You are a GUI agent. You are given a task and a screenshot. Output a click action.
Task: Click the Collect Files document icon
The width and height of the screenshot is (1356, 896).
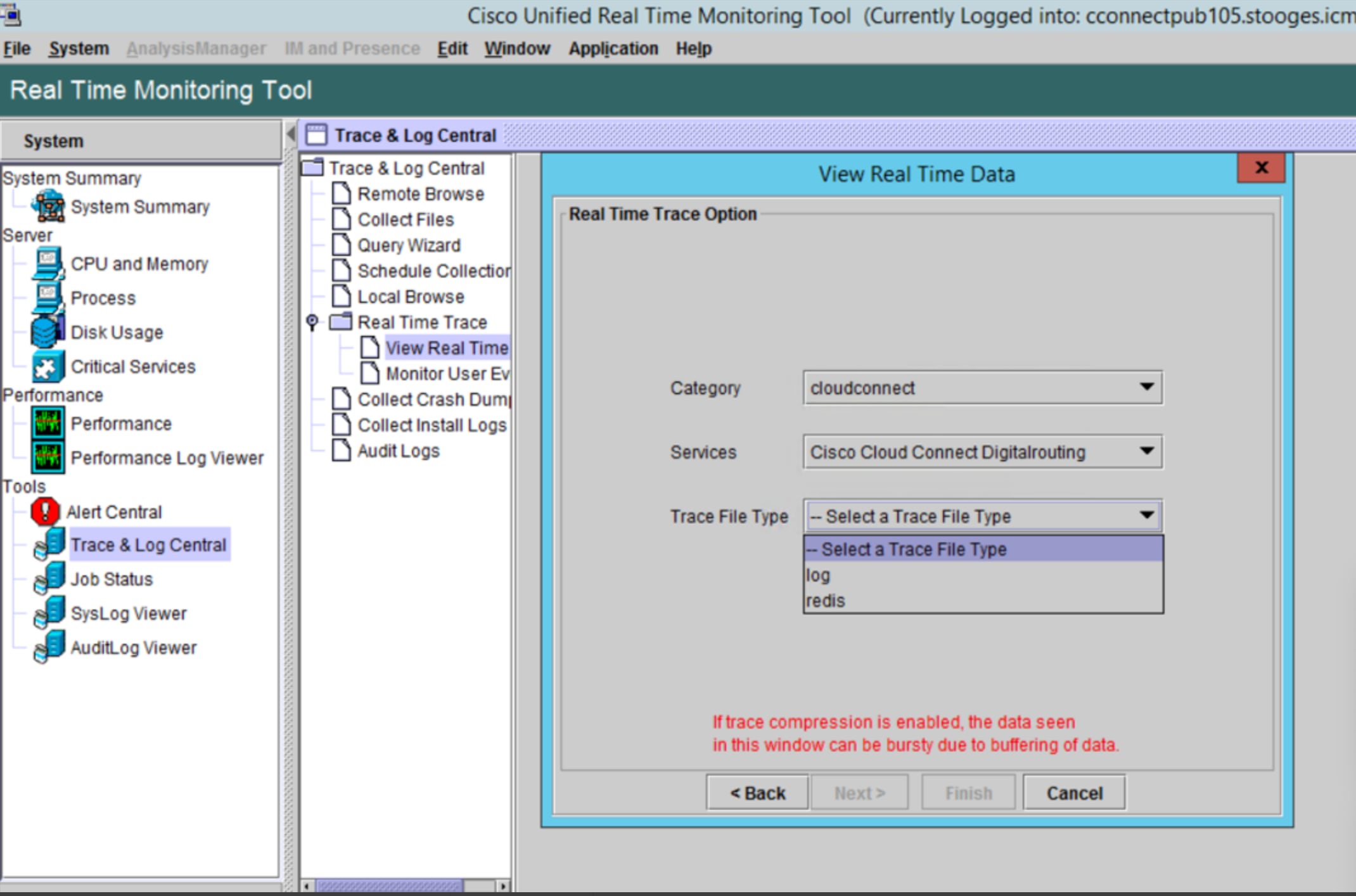tap(342, 219)
